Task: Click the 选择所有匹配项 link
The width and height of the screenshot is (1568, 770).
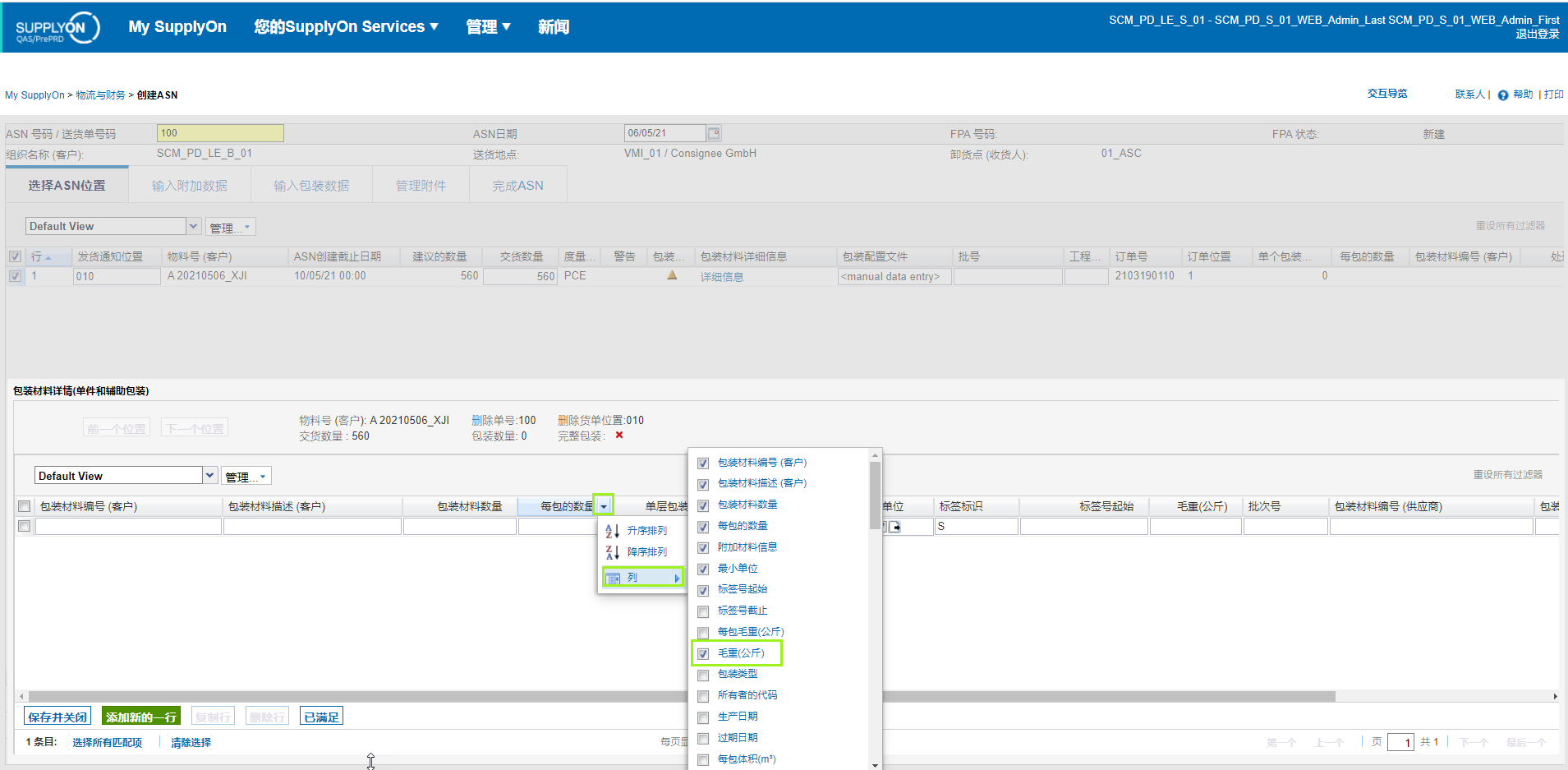Action: [107, 743]
